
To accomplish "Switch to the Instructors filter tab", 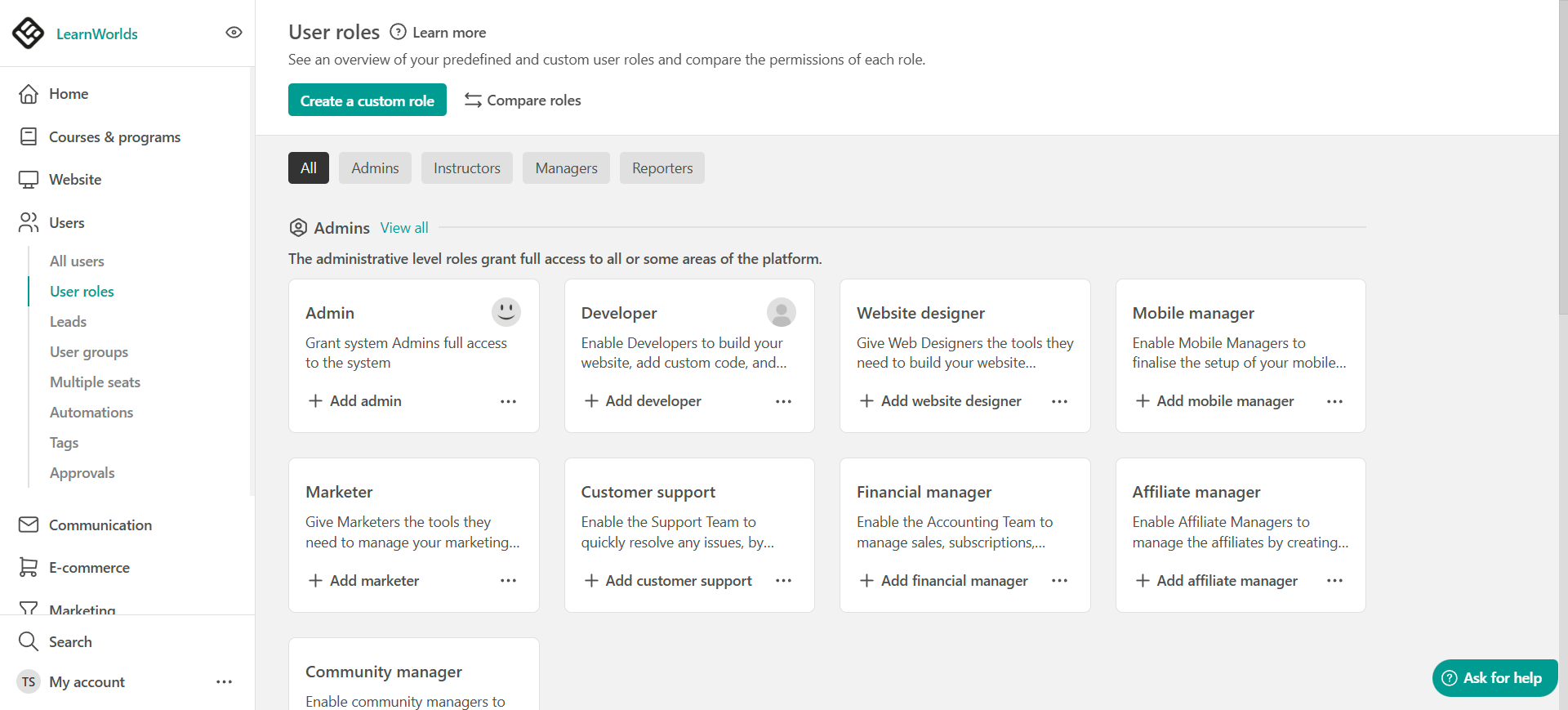I will 466,168.
